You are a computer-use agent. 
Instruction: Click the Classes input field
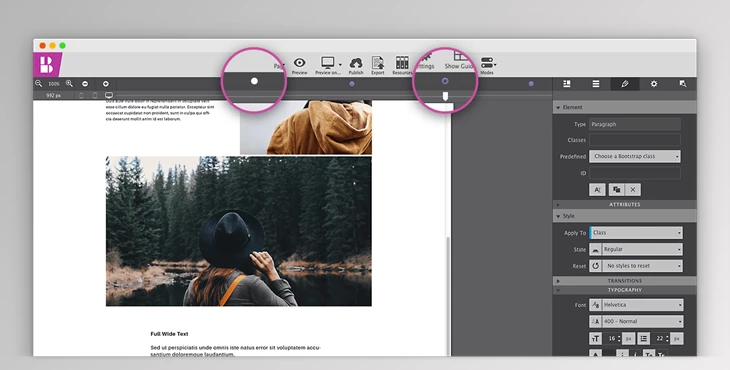635,140
